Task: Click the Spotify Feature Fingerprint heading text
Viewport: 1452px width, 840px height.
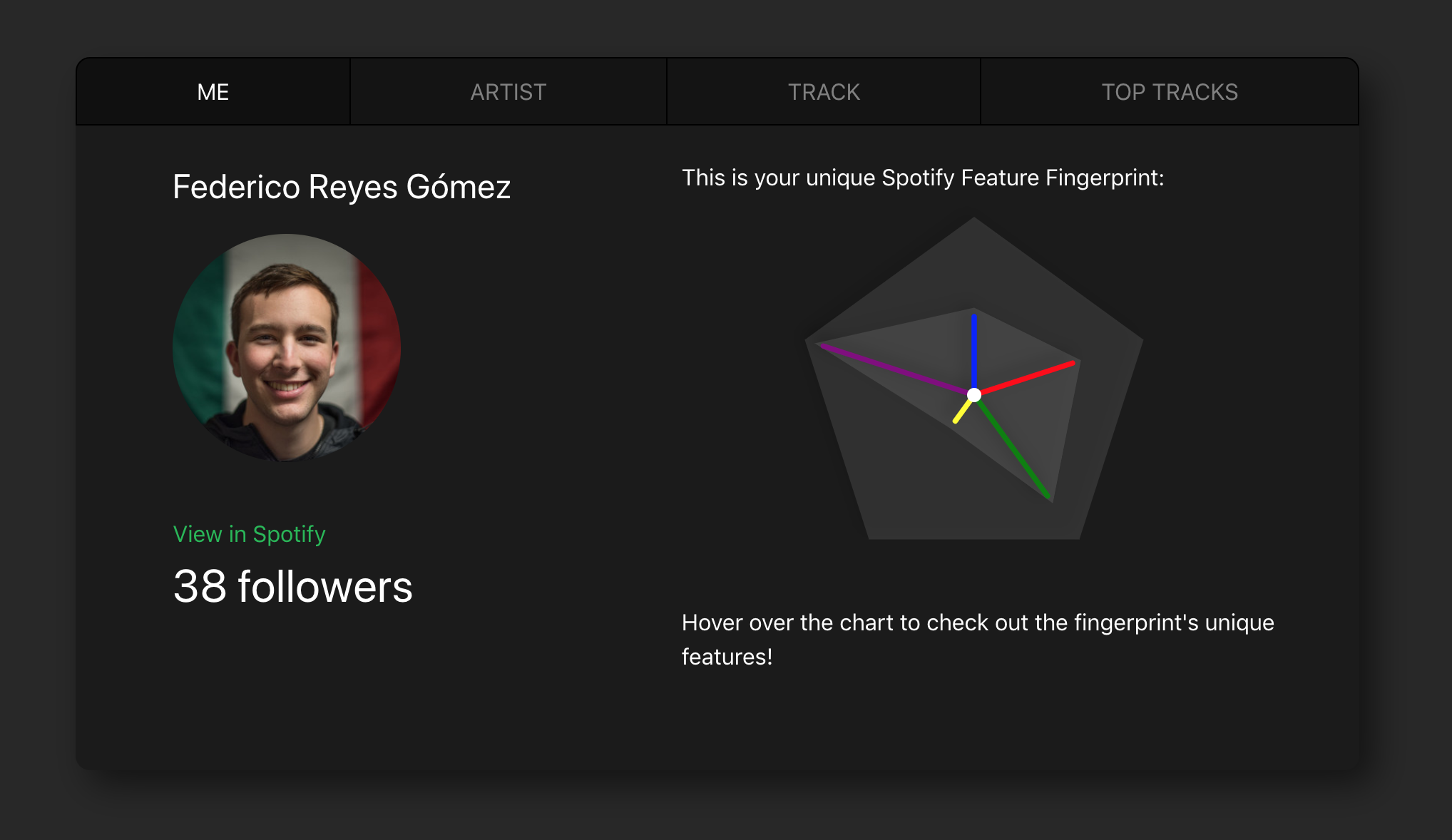Action: click(923, 178)
